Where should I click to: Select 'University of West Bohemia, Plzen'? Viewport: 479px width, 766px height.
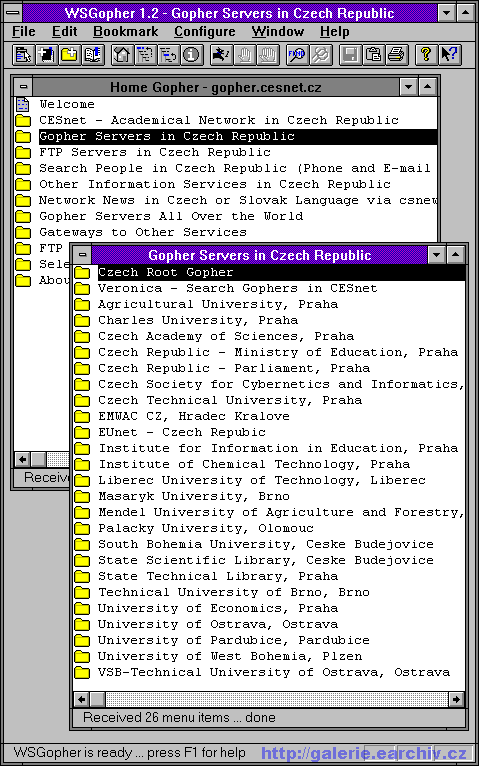coord(230,657)
